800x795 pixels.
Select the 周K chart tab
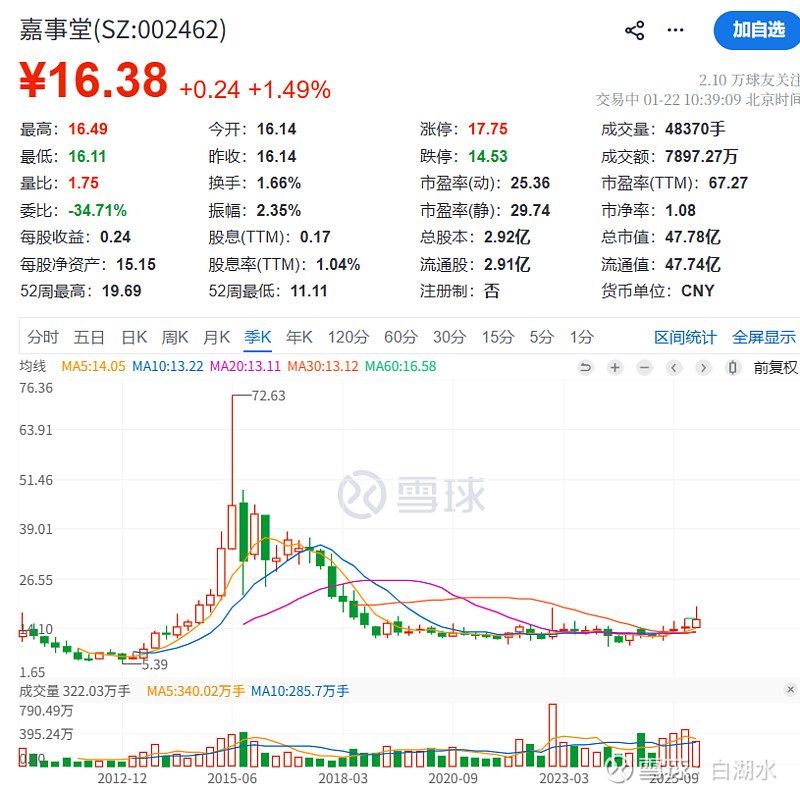(x=175, y=337)
